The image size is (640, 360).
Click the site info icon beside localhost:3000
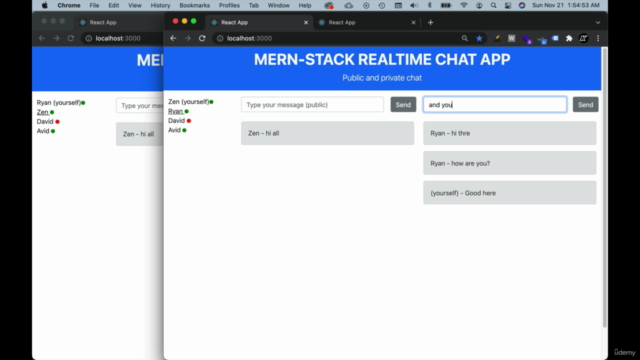pyautogui.click(x=220, y=38)
